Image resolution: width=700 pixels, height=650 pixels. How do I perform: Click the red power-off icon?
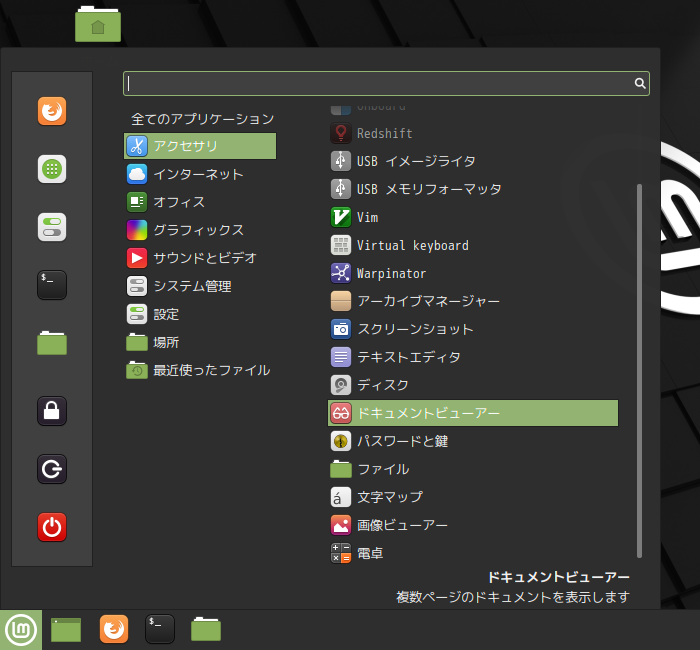click(x=52, y=527)
